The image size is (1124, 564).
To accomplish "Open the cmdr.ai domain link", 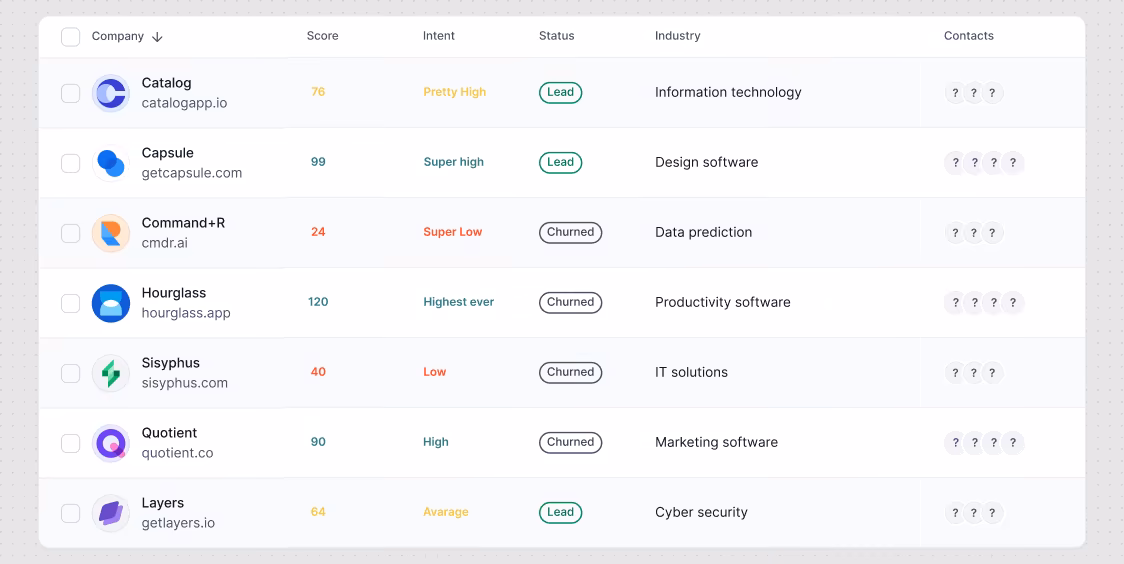I will 165,244.
